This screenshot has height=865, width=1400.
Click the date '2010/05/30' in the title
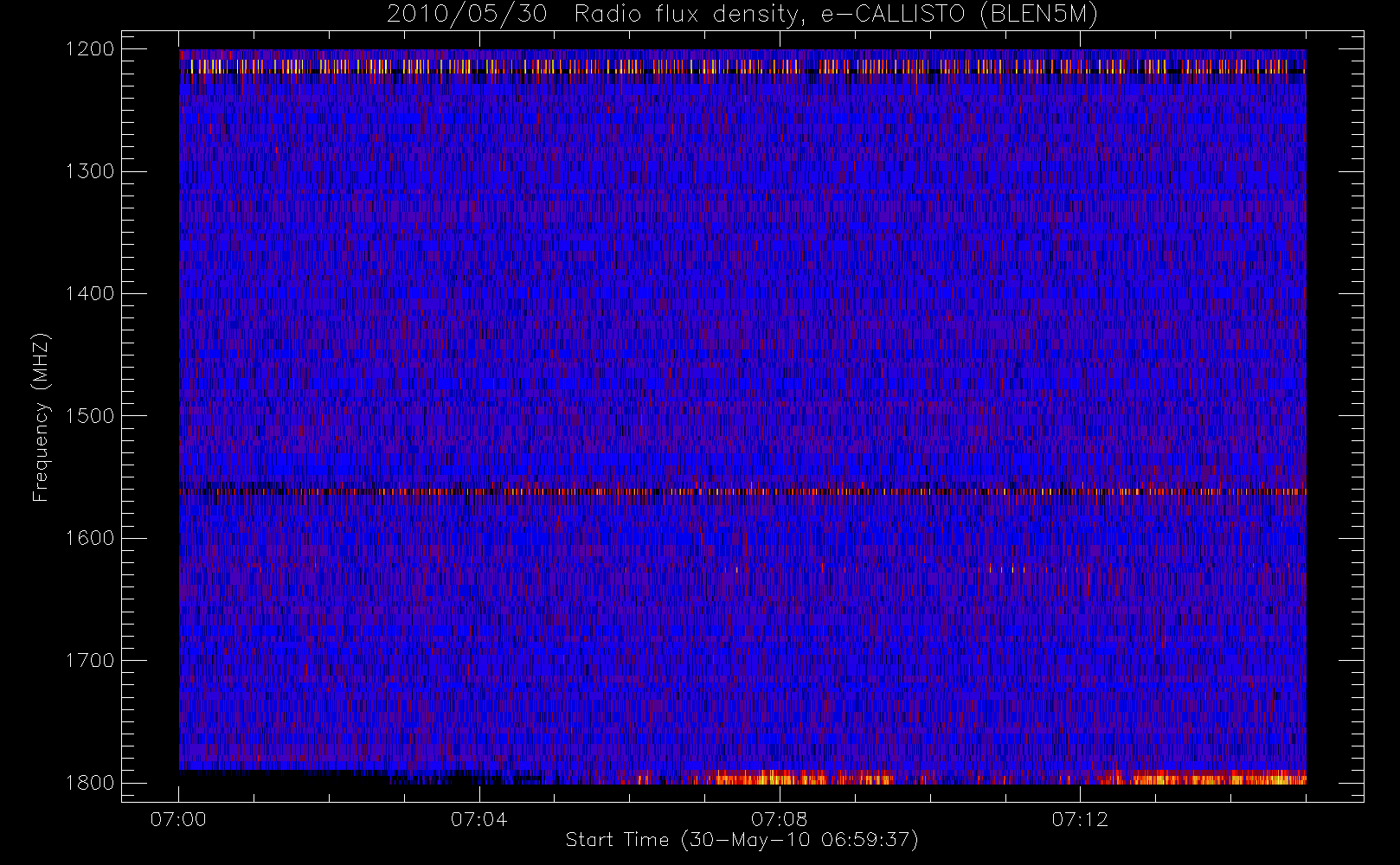pyautogui.click(x=467, y=15)
